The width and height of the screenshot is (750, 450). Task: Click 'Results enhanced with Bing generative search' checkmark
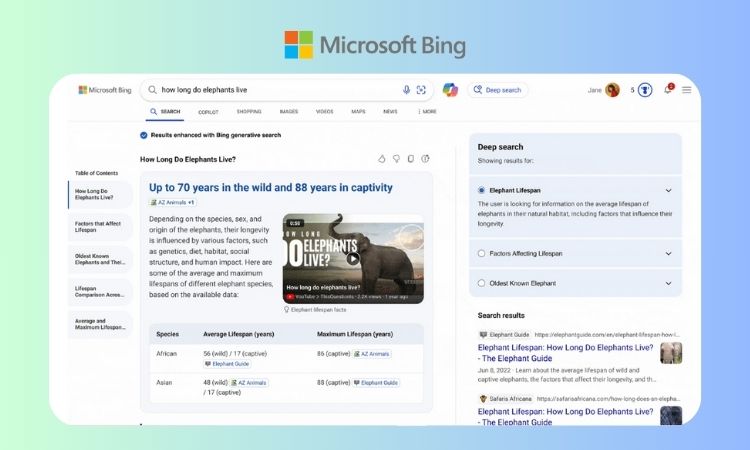(143, 135)
